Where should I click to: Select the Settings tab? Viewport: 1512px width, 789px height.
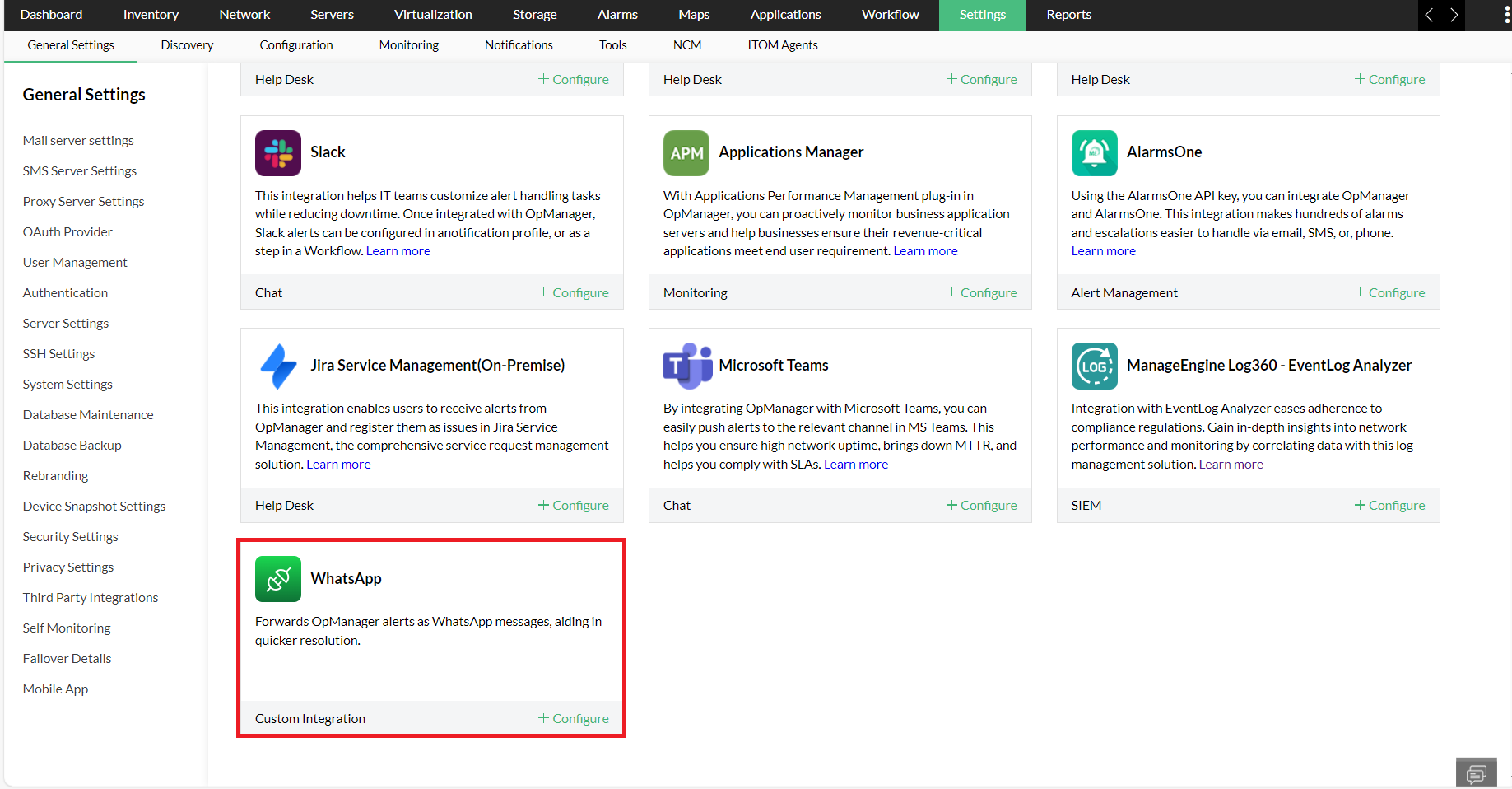(x=983, y=15)
